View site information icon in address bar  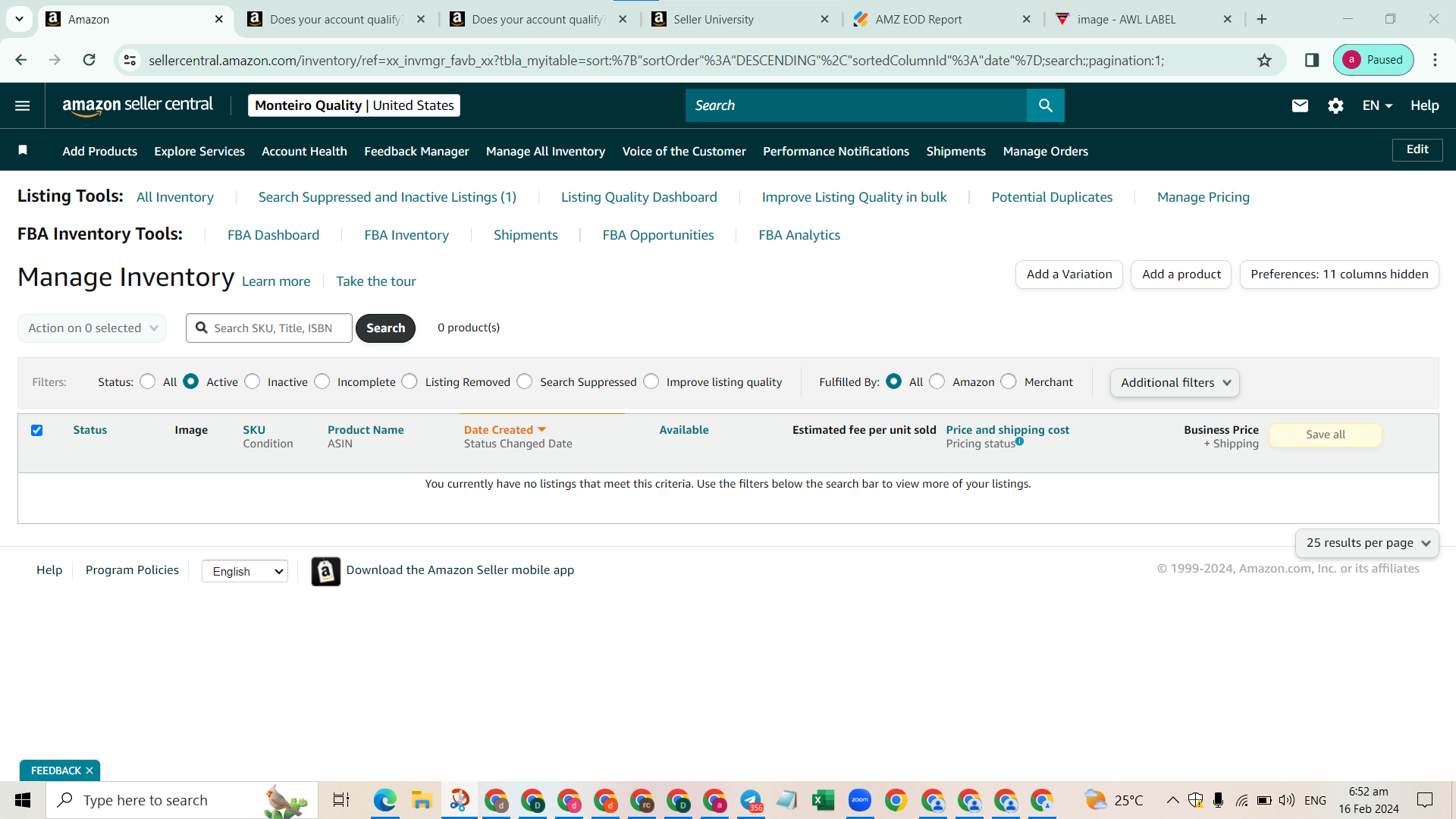click(130, 60)
